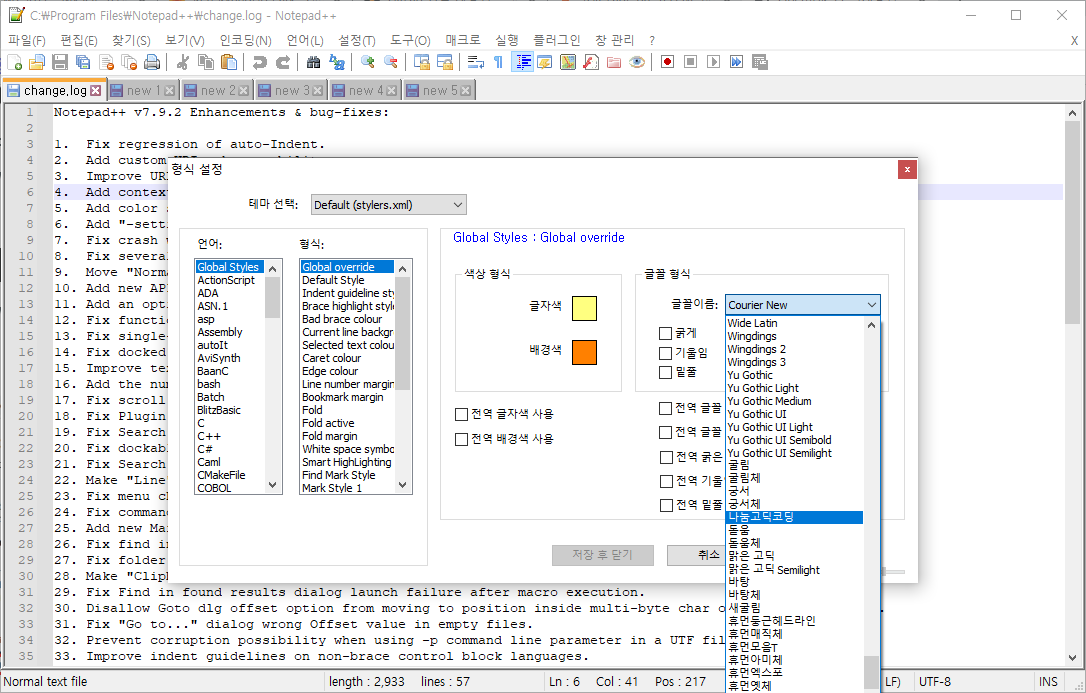Click UTF-8 in the status bar
The image size is (1086, 693).
[x=934, y=682]
